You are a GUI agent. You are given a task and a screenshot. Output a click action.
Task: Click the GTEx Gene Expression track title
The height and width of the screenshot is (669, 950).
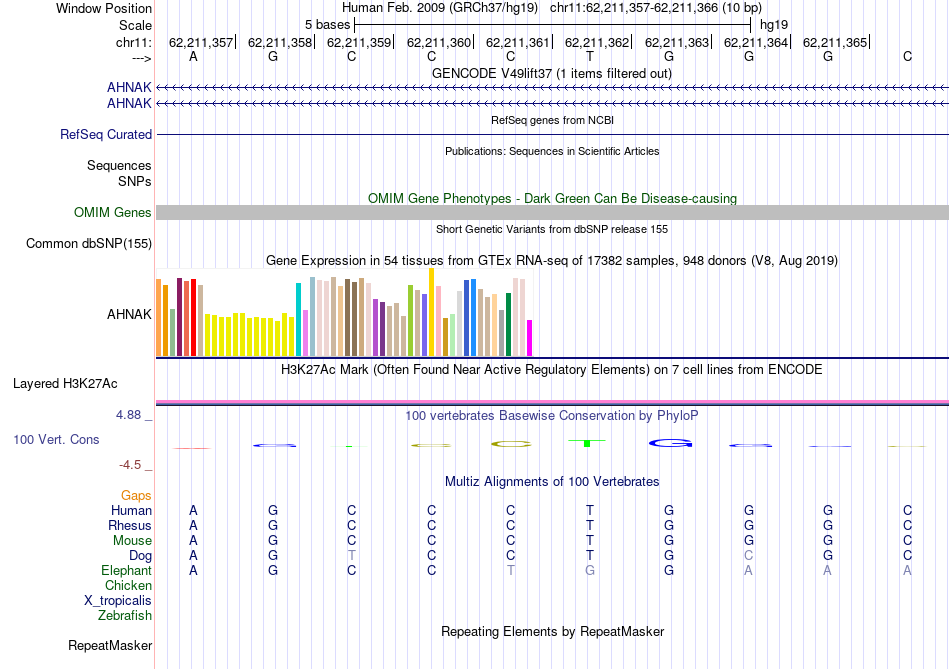click(x=551, y=261)
